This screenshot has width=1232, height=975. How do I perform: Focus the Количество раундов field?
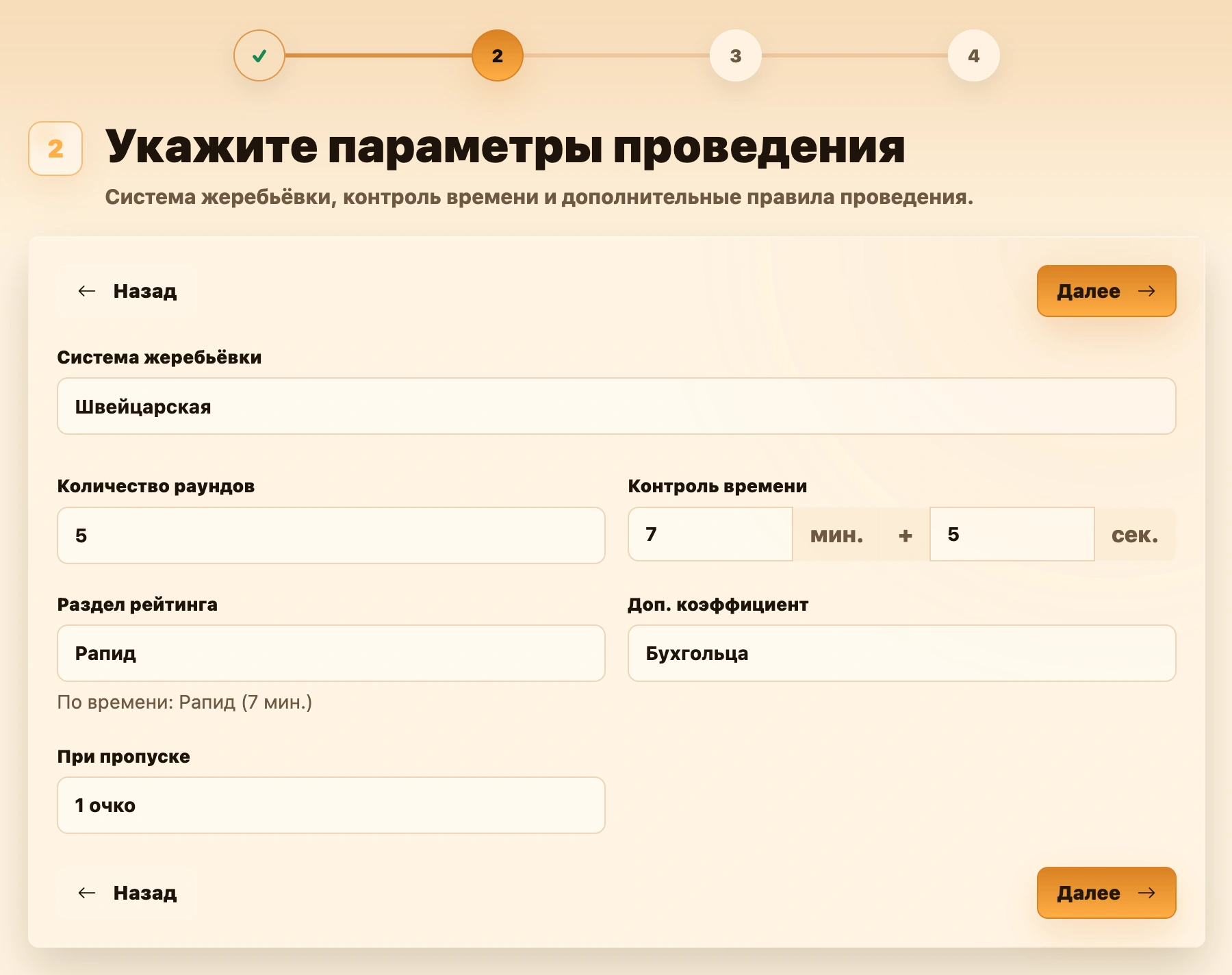pyautogui.click(x=331, y=535)
